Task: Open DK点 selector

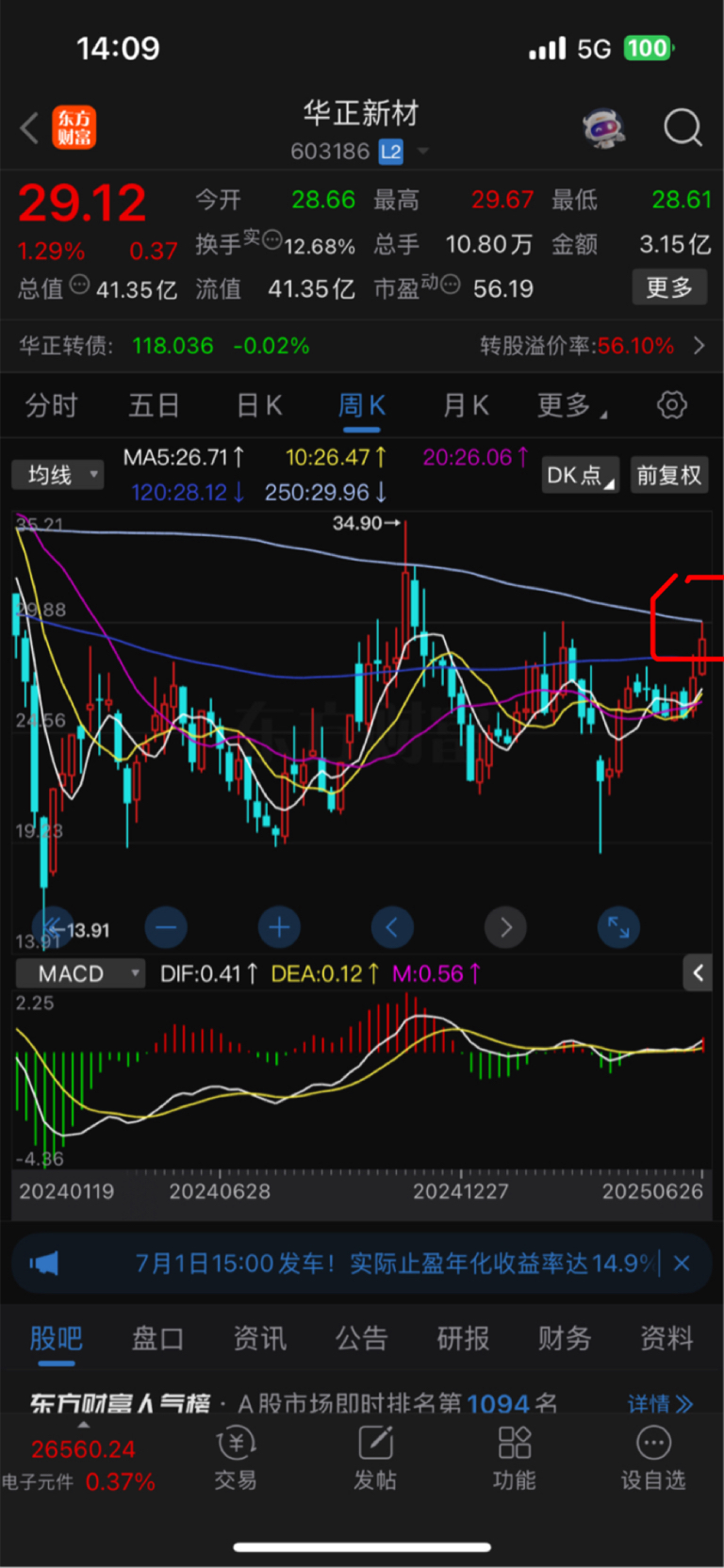Action: point(580,475)
